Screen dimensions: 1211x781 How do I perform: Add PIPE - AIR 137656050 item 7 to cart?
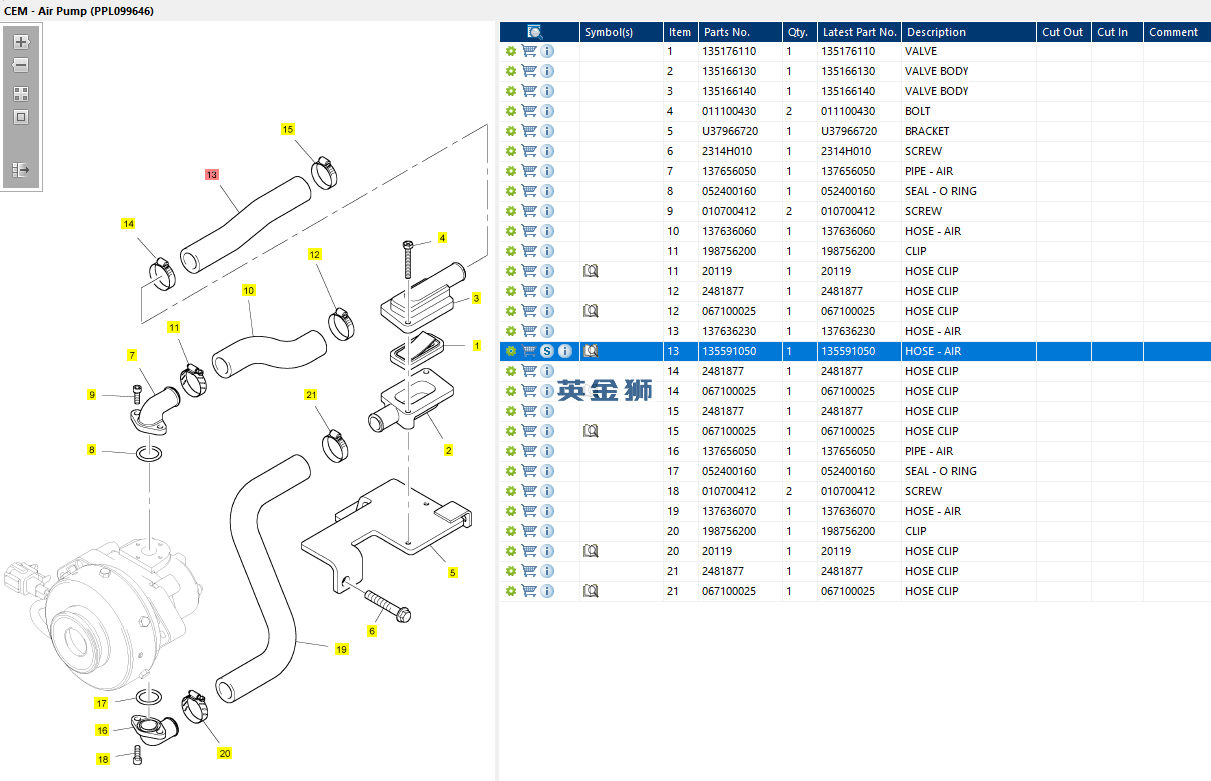coord(529,171)
